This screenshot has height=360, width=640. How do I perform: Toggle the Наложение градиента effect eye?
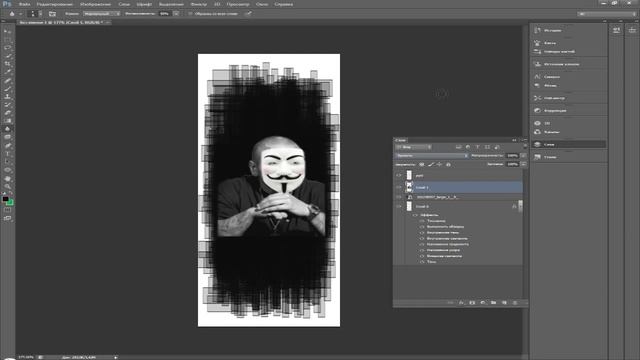[422, 244]
